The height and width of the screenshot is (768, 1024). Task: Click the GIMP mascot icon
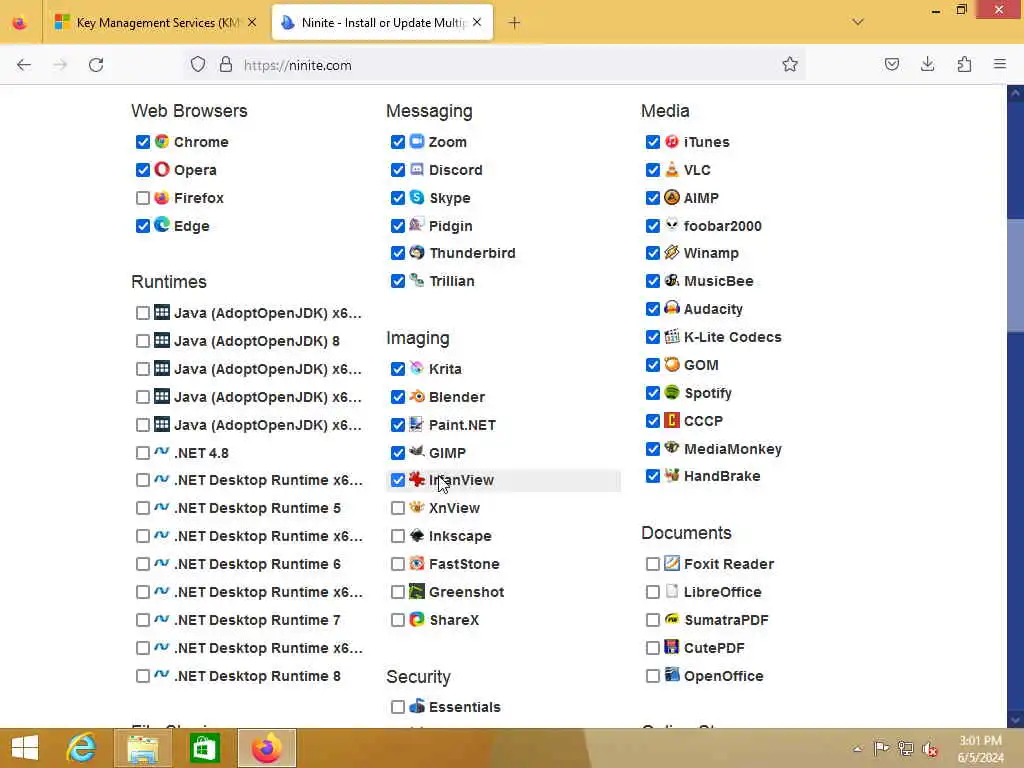(x=417, y=452)
